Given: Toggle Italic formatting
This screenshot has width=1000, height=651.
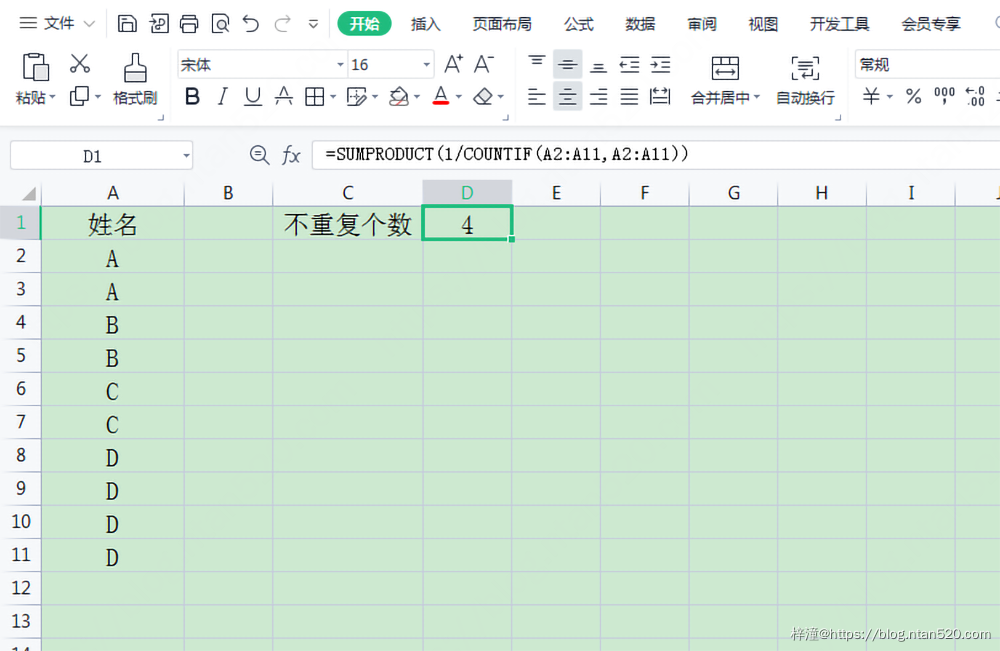Looking at the screenshot, I should [222, 97].
